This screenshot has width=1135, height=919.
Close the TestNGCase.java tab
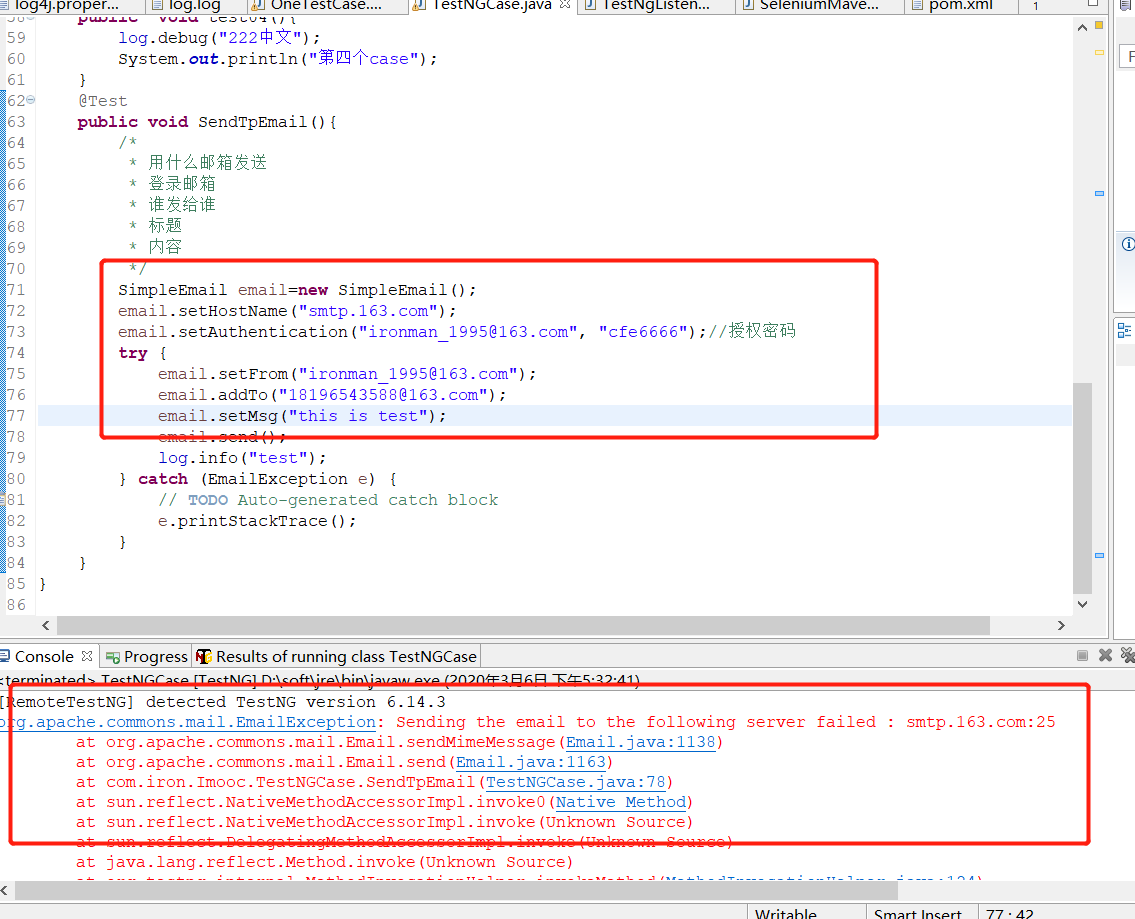coord(565,5)
